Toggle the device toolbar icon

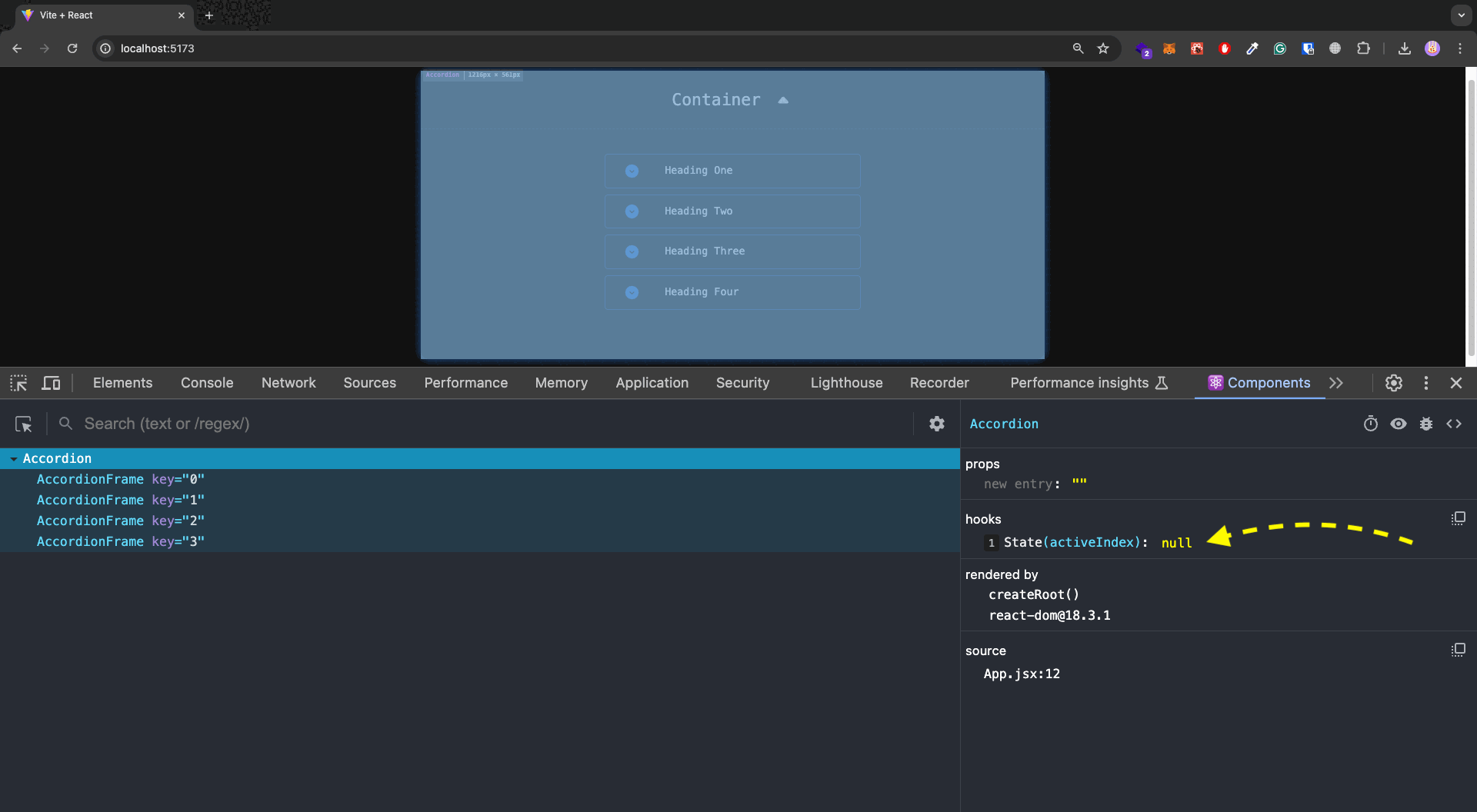click(x=50, y=382)
